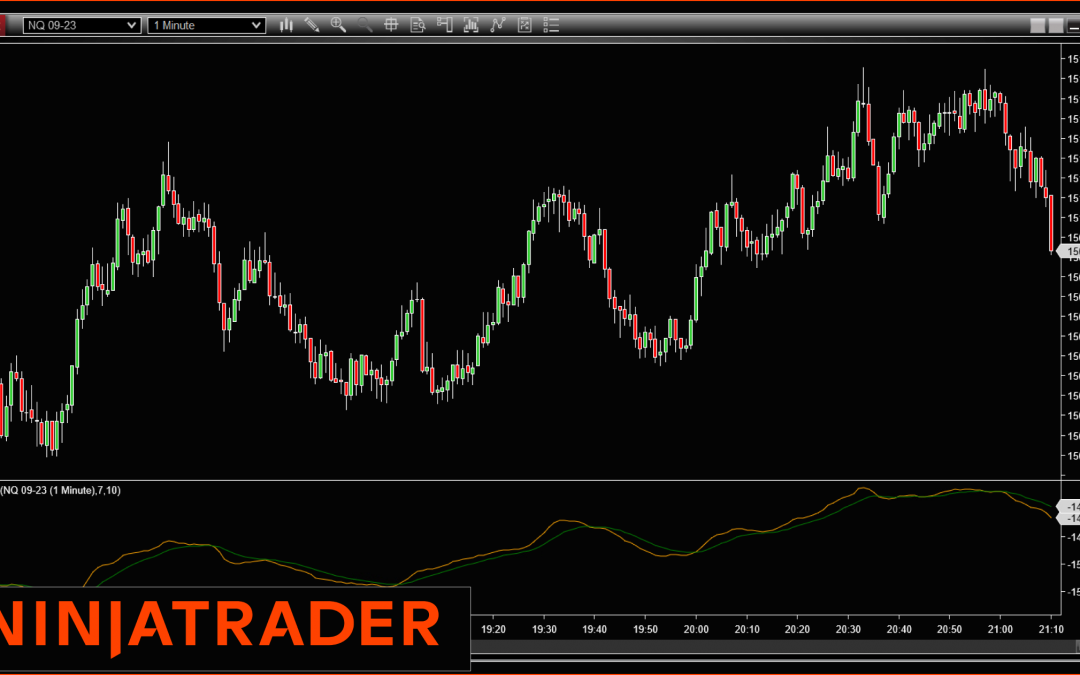This screenshot has height=675, width=1080.
Task: Click the 21:00 time axis label
Action: (x=1000, y=629)
